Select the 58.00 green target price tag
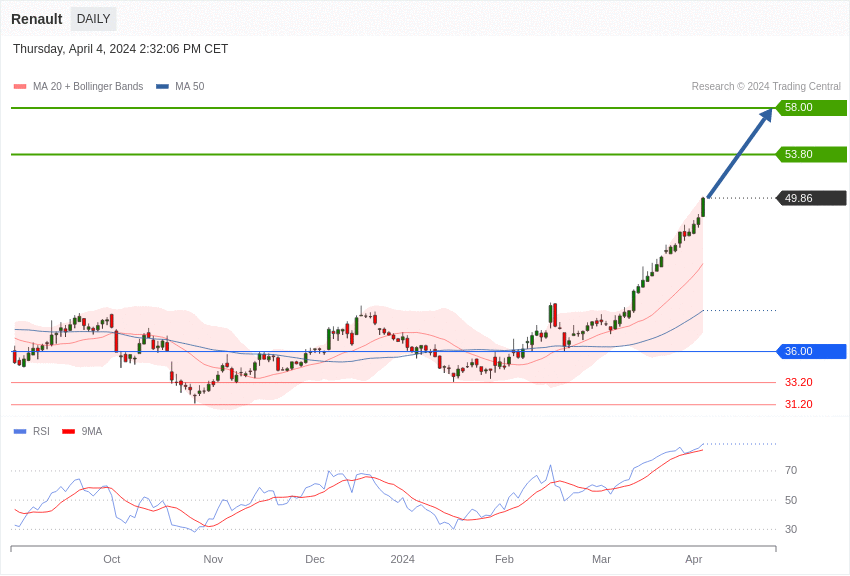 (811, 108)
